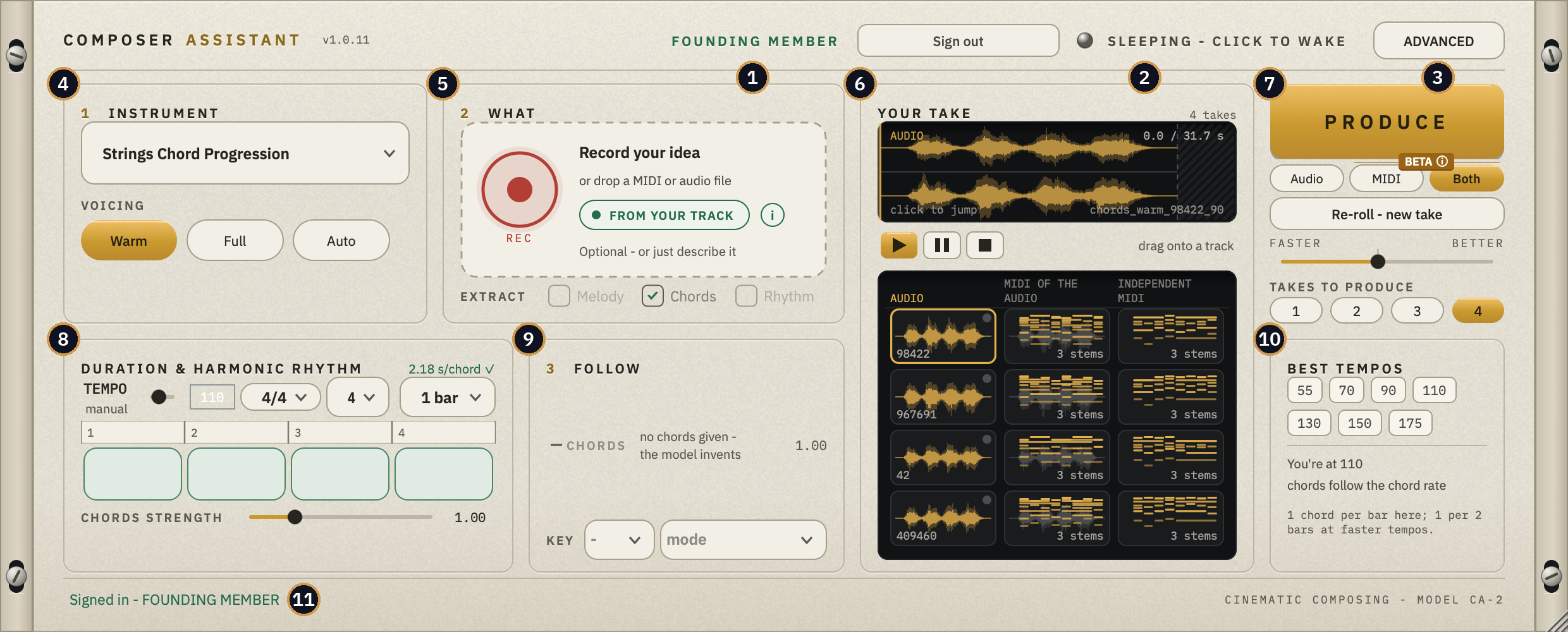Select Auto voicing
1568x632 pixels.
pos(341,240)
